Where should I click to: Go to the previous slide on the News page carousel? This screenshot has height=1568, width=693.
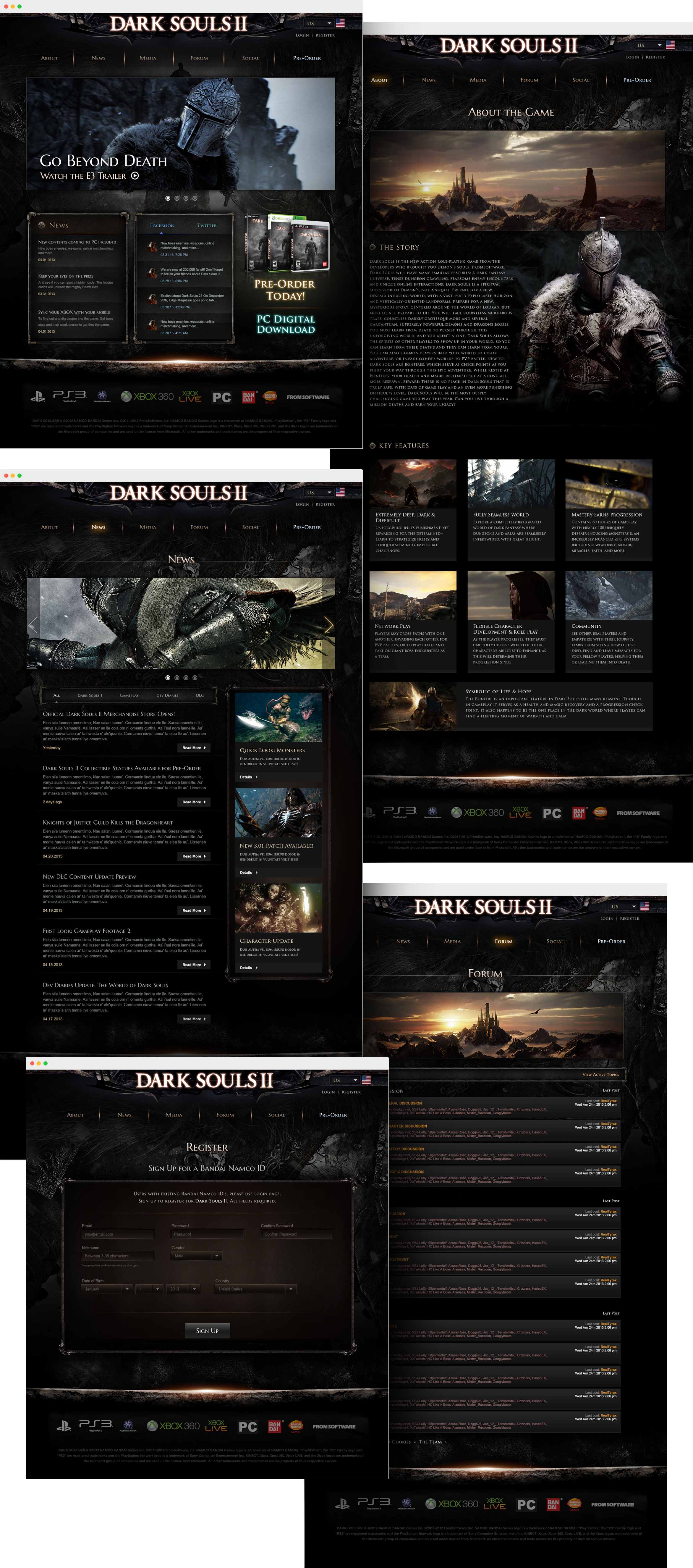click(x=33, y=624)
